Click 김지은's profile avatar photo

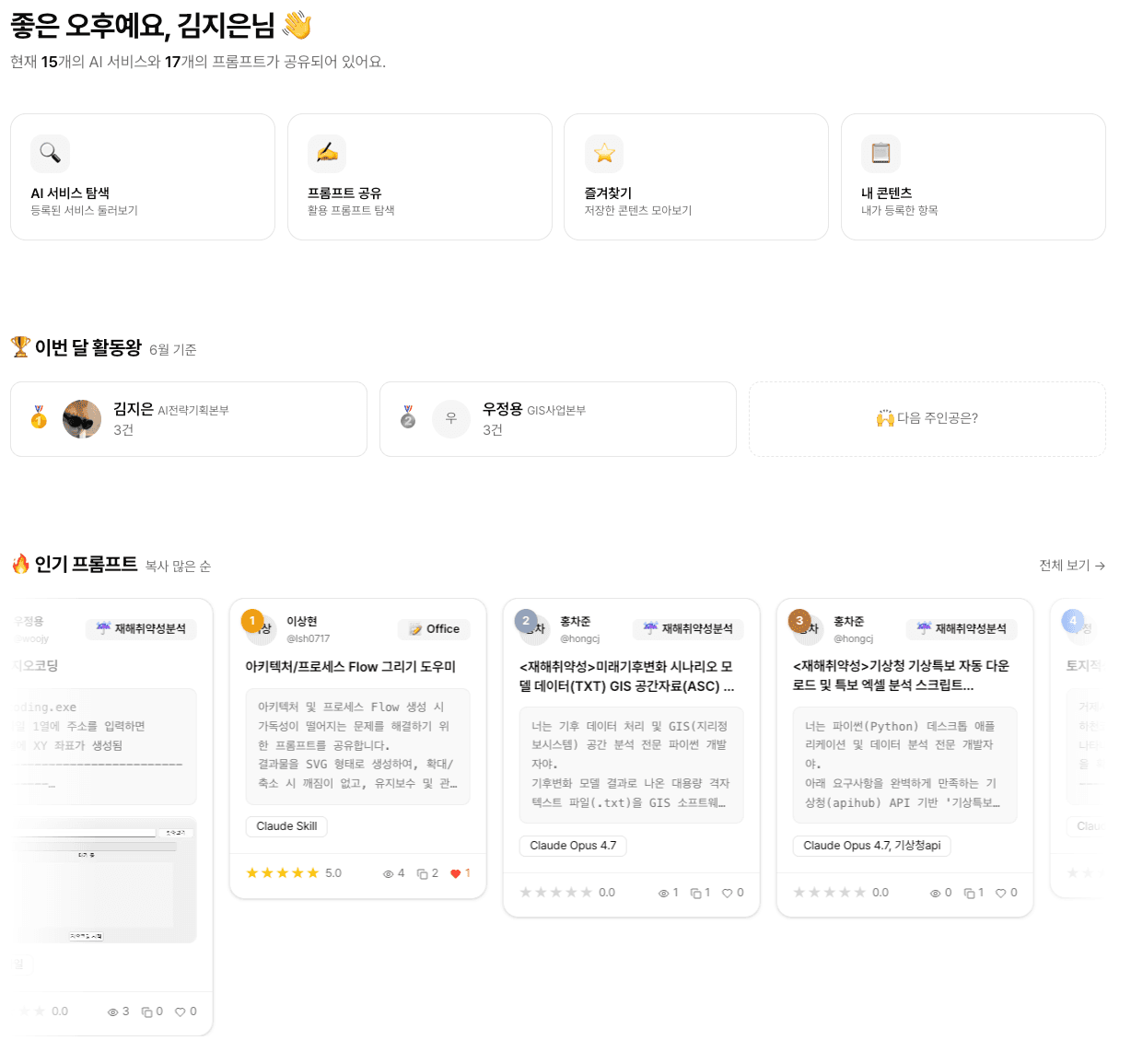82,419
